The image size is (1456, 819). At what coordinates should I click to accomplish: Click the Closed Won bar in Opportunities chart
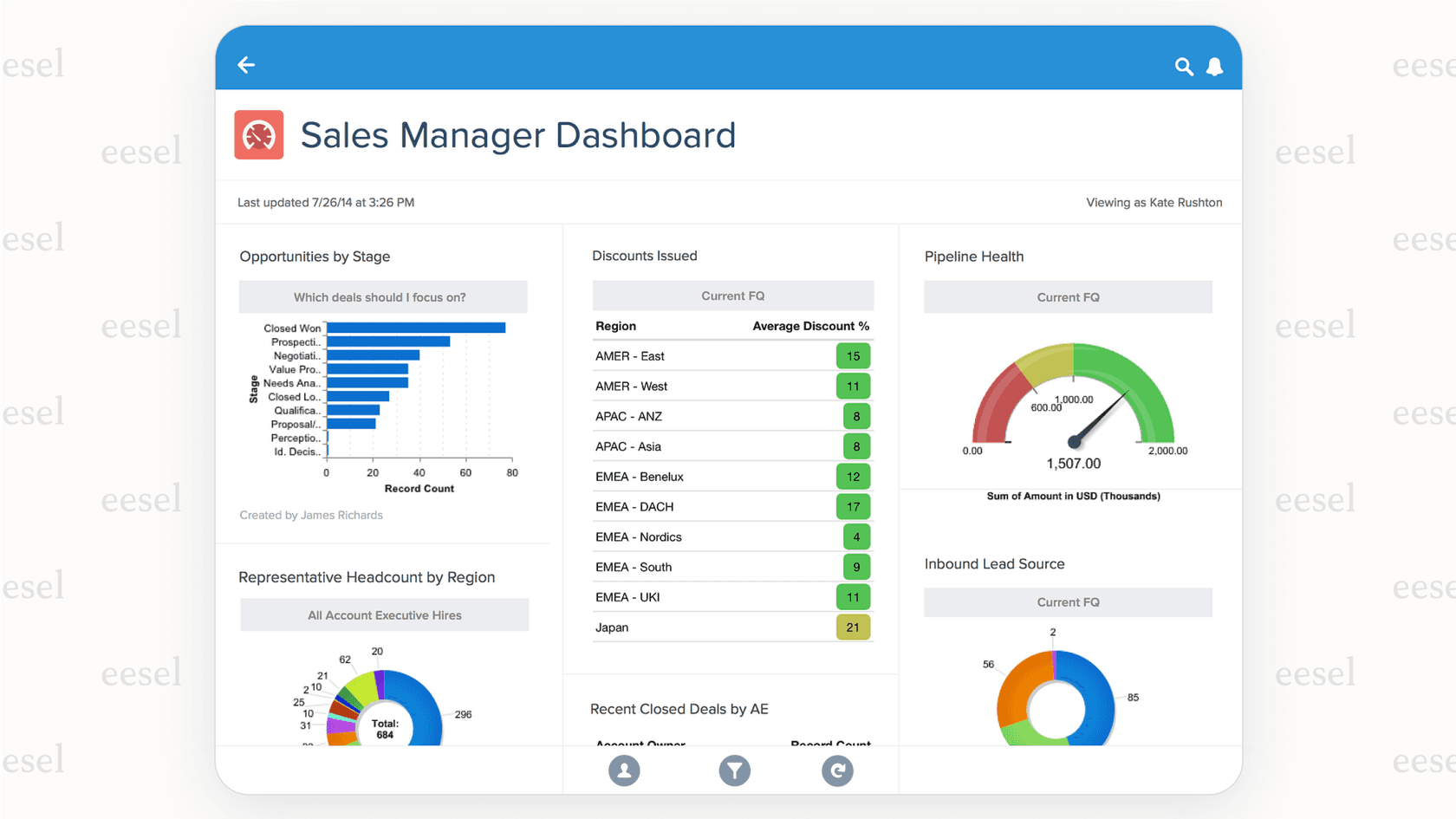pyautogui.click(x=416, y=328)
